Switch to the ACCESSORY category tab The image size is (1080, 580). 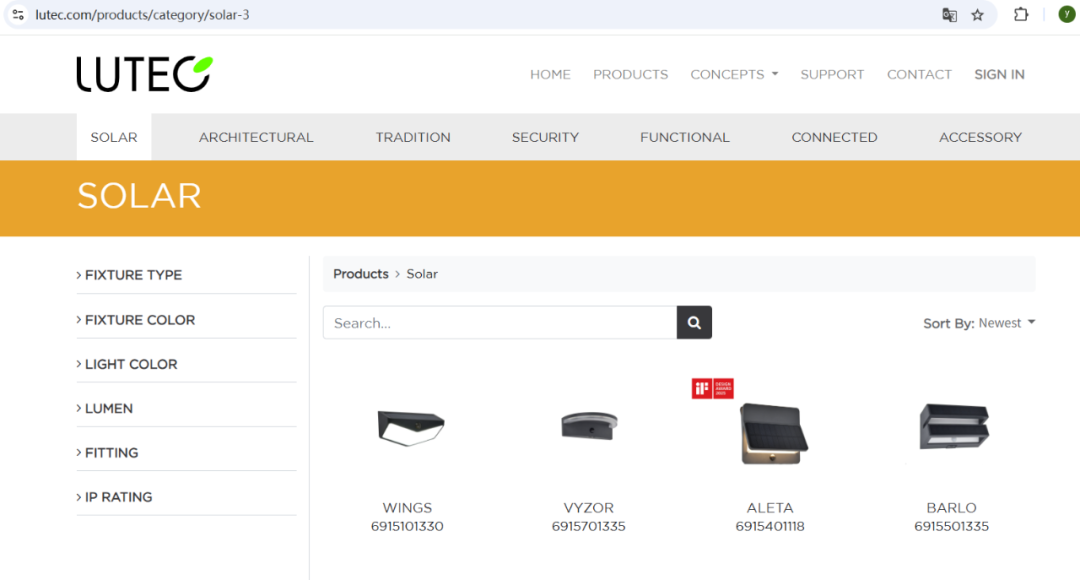[x=980, y=137]
